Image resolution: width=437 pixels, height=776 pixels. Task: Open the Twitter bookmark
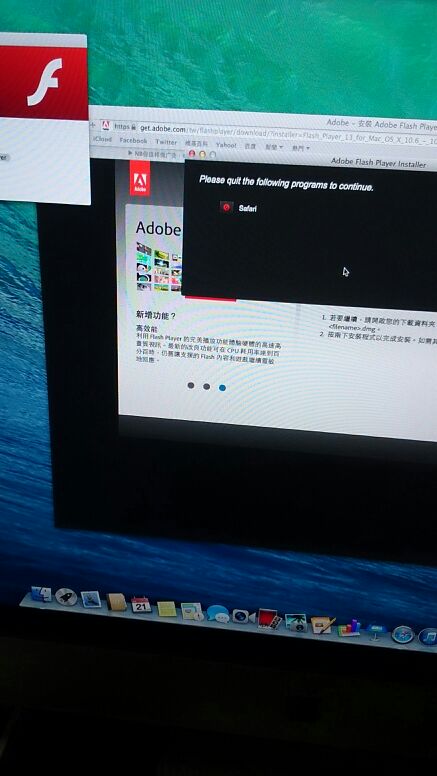(x=166, y=142)
